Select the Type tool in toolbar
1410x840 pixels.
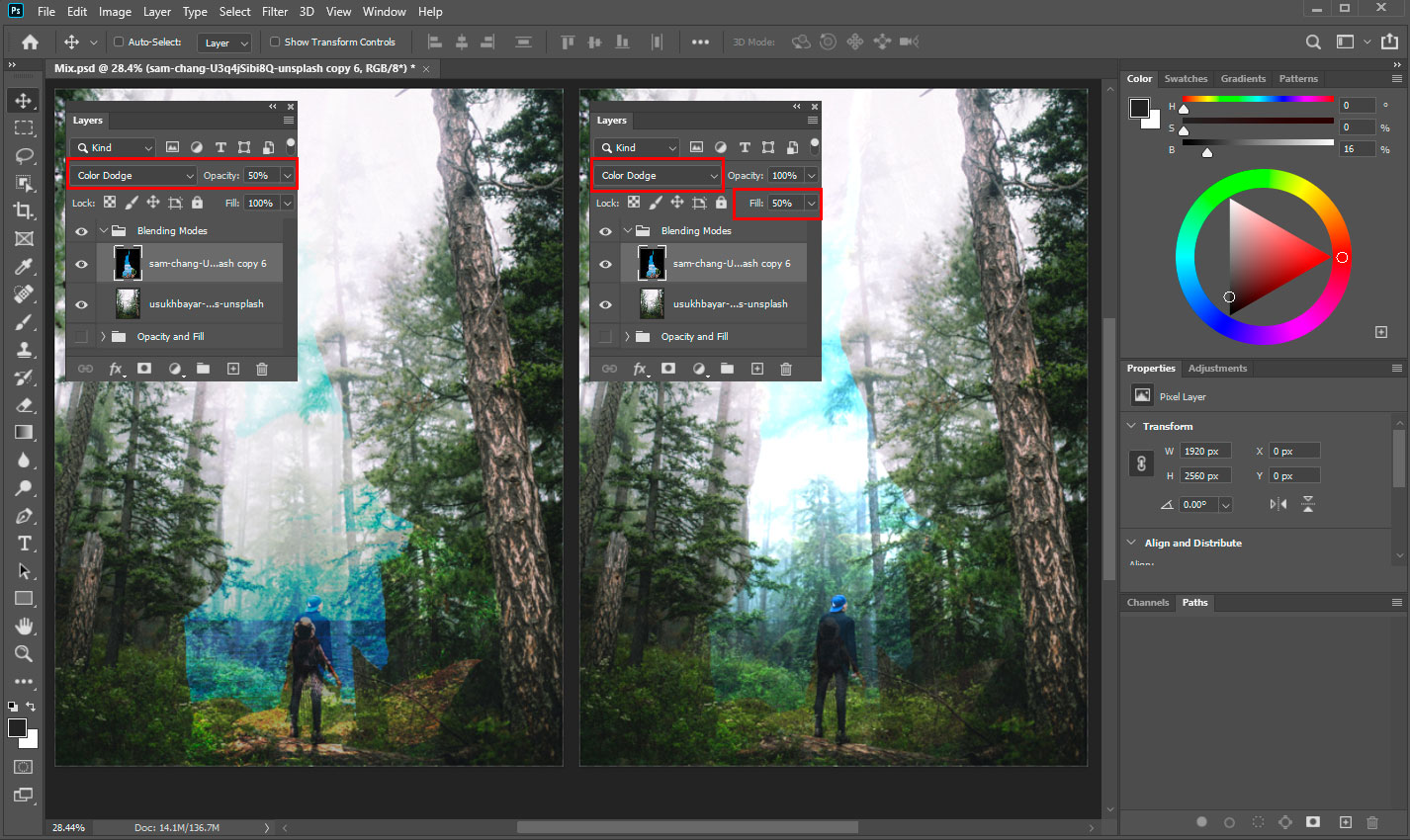tap(24, 544)
